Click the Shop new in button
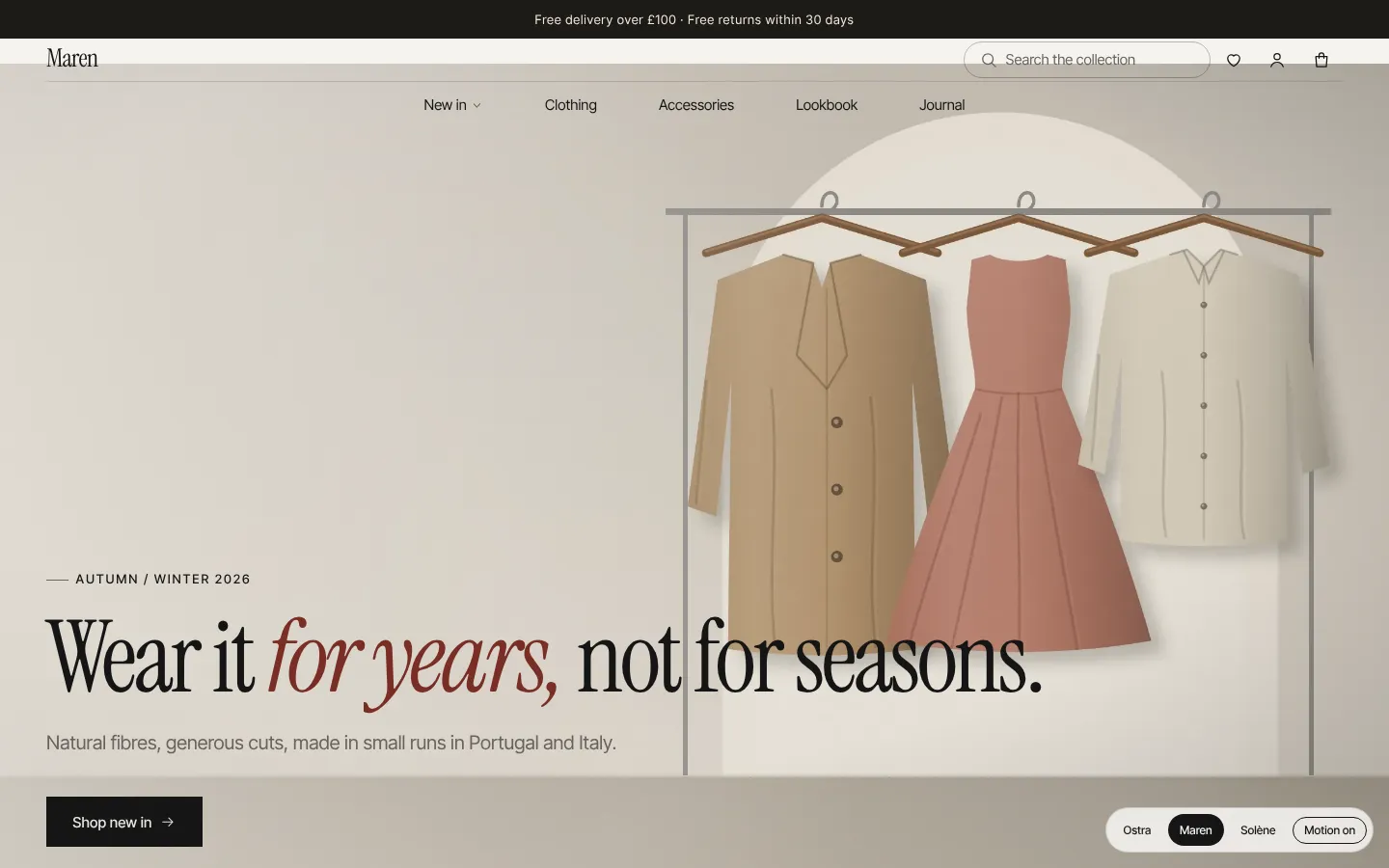1389x868 pixels. coord(124,822)
